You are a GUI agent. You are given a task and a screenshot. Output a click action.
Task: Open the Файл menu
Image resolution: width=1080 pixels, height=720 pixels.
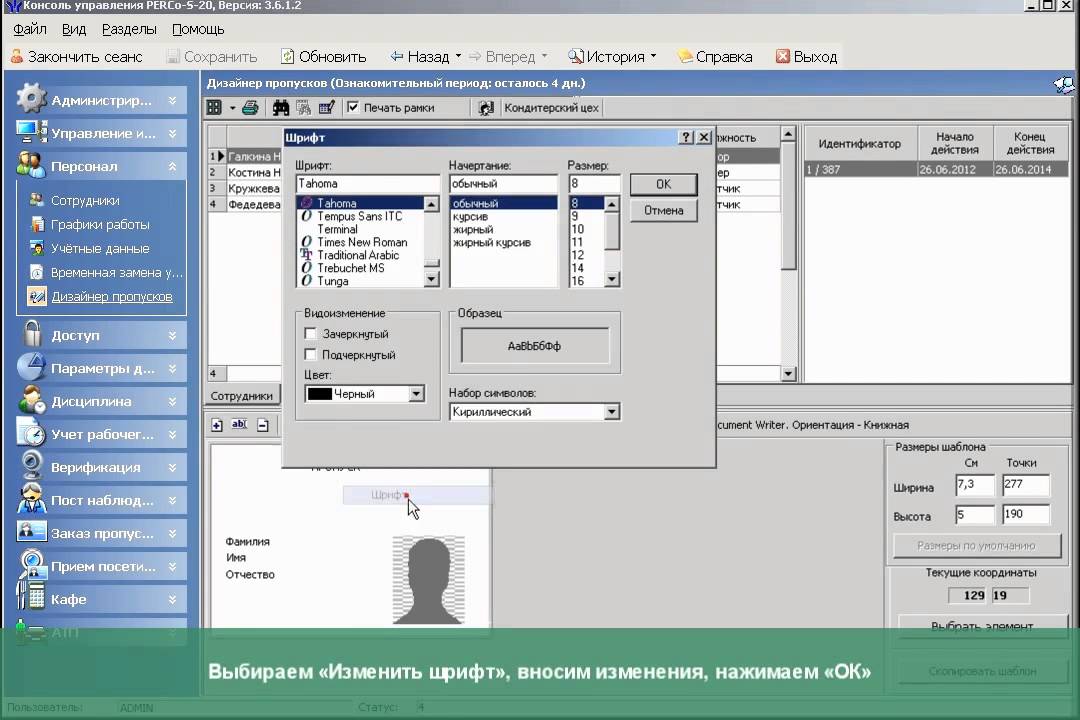[30, 29]
